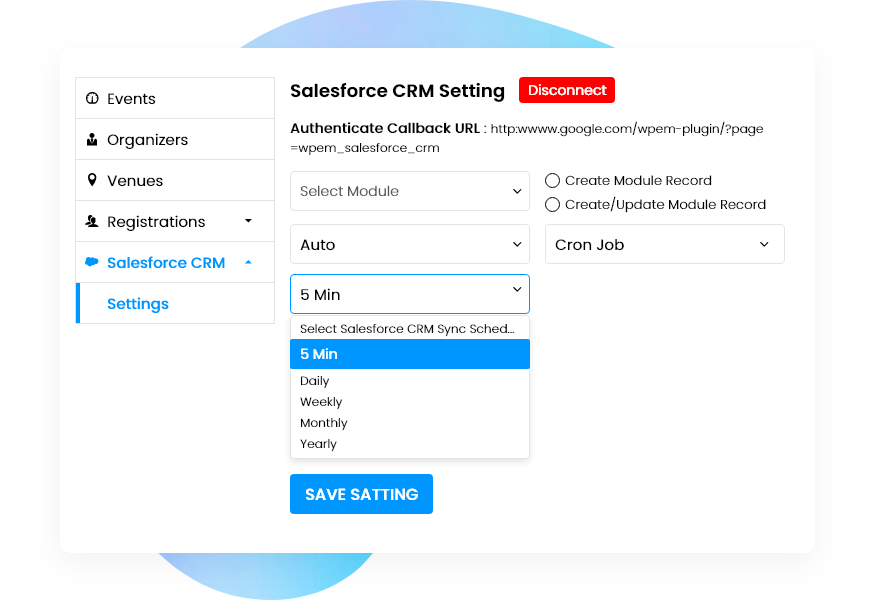
Task: Open the Select Module dropdown arrow
Action: coord(518,191)
